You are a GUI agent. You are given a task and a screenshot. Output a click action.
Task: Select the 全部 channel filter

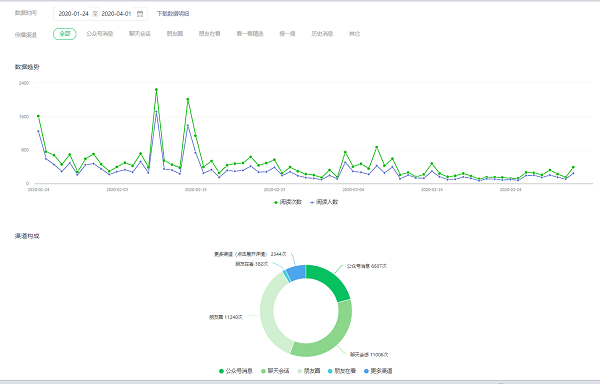65,34
